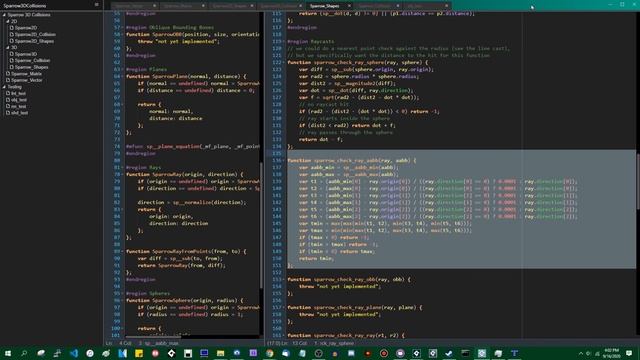The image size is (640, 360).
Task: Collapse the Sparrow 3D Collisions root folder
Action: coord(4,15)
